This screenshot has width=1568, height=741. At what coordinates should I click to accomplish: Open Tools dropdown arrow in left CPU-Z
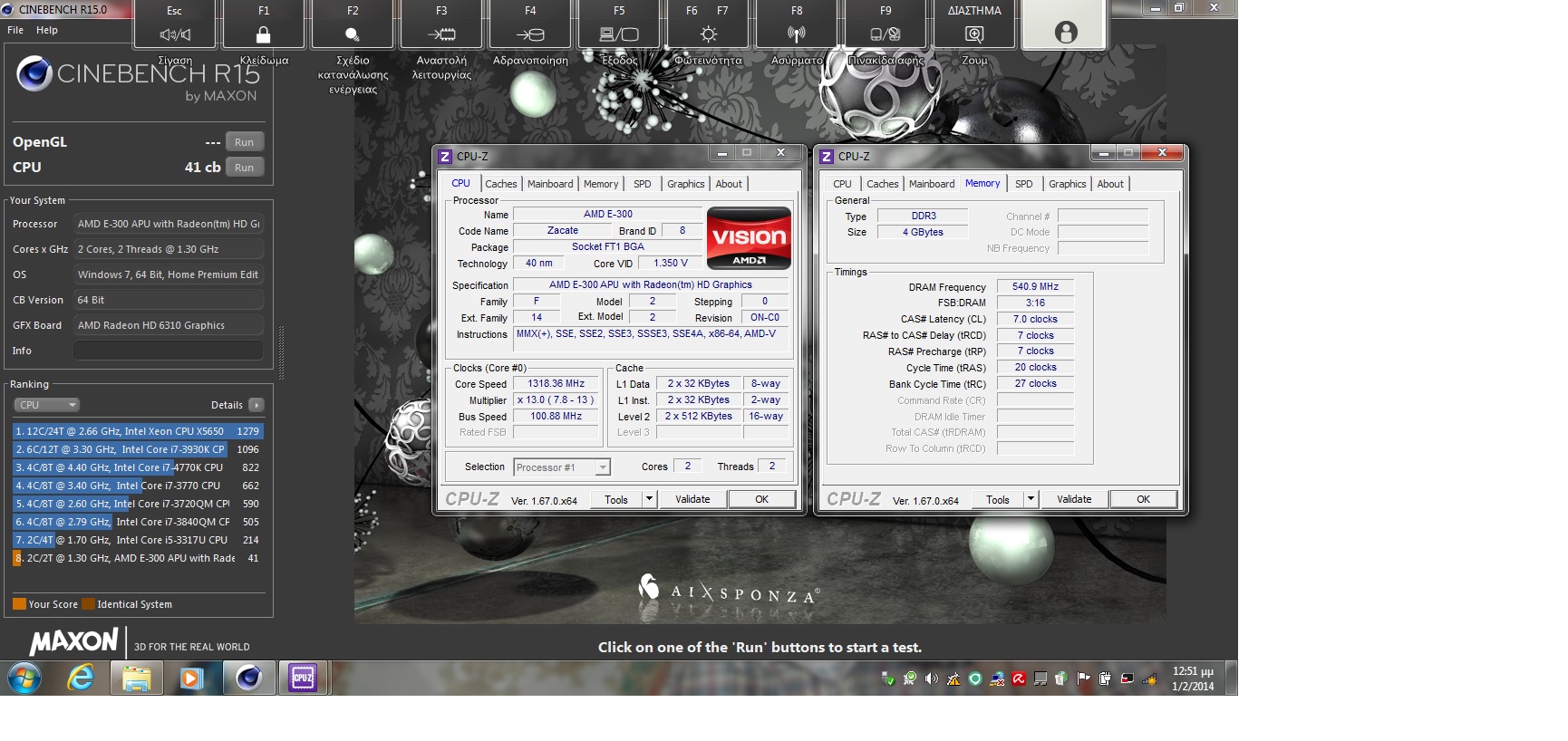pyautogui.click(x=649, y=499)
